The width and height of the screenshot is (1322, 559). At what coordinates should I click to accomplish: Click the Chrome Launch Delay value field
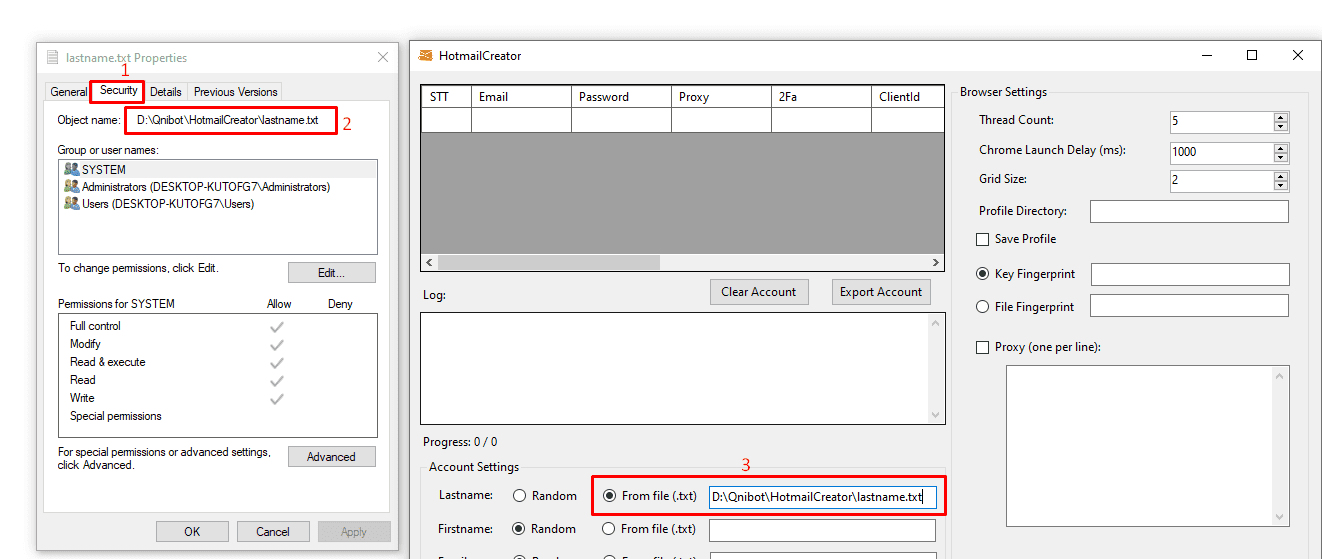tap(1222, 153)
